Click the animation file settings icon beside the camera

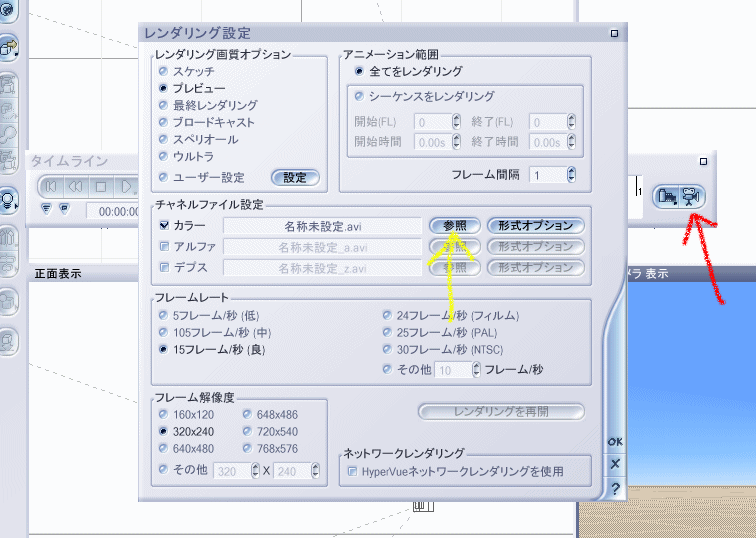tap(667, 197)
